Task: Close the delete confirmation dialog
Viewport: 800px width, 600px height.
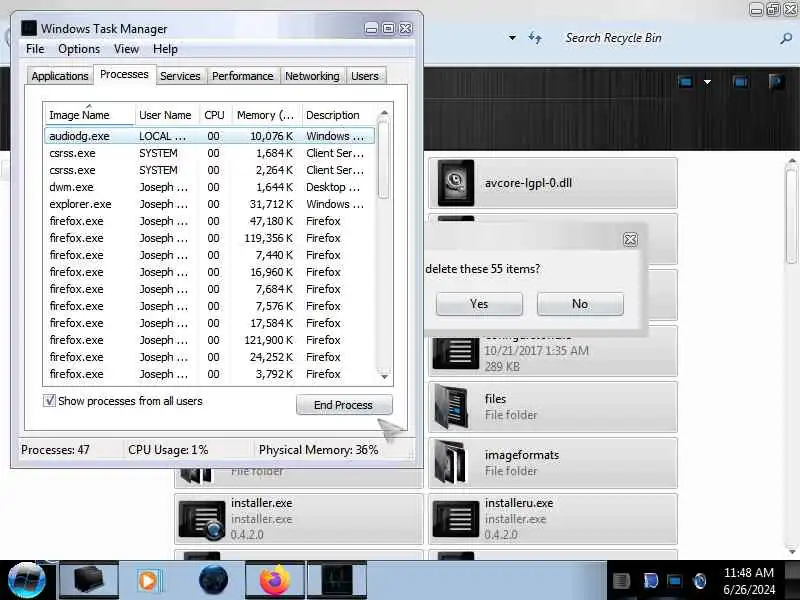Action: click(630, 239)
